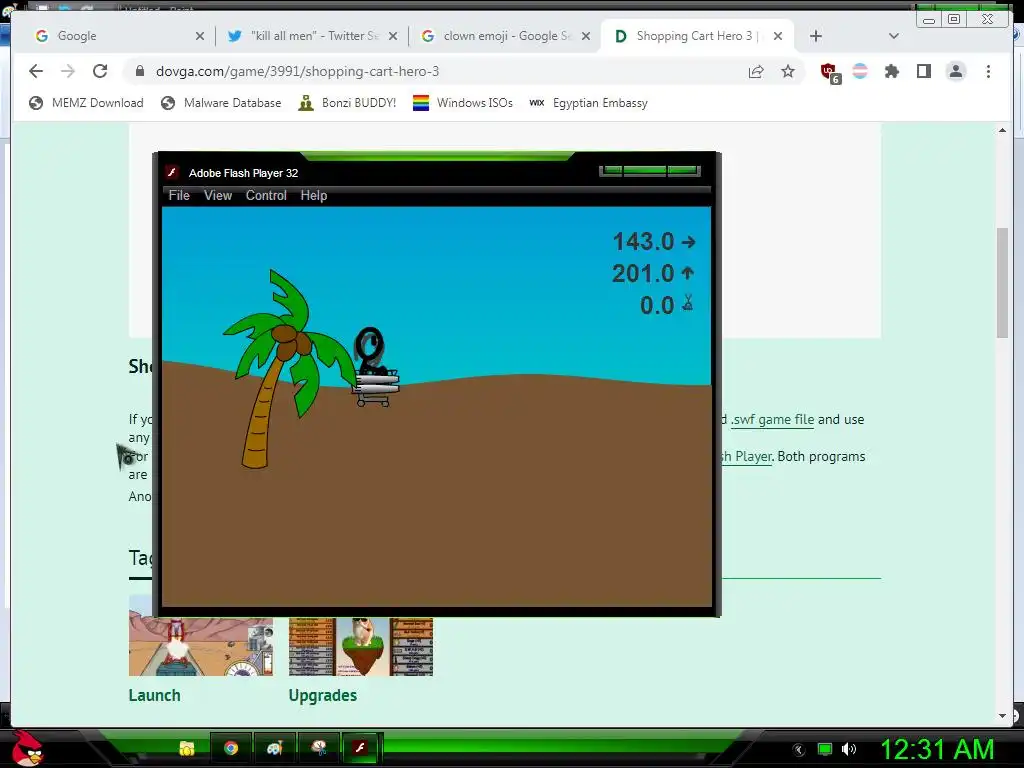1024x768 pixels.
Task: Click the green network monitor tray icon
Action: tap(825, 749)
